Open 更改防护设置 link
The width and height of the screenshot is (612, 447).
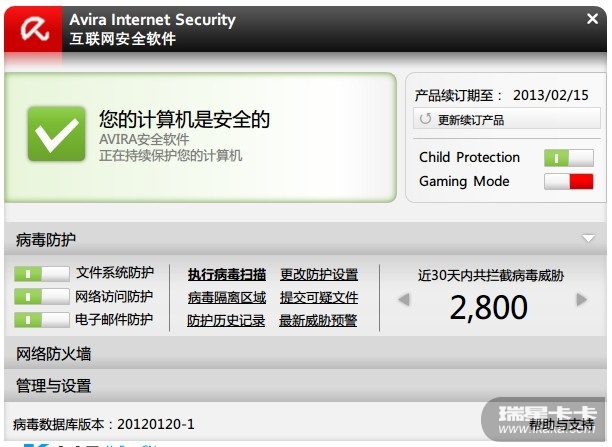(x=318, y=274)
